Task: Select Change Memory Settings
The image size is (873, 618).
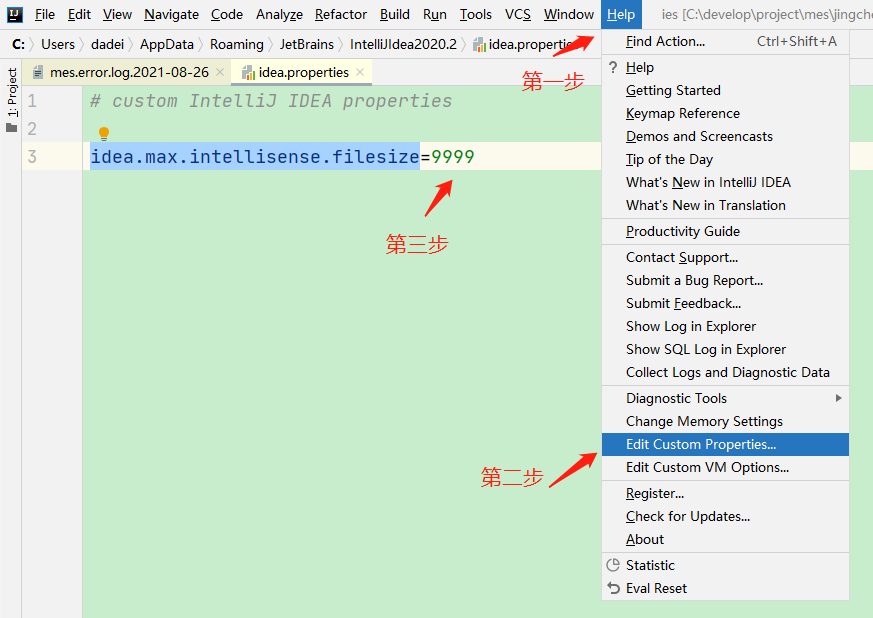Action: pos(725,421)
